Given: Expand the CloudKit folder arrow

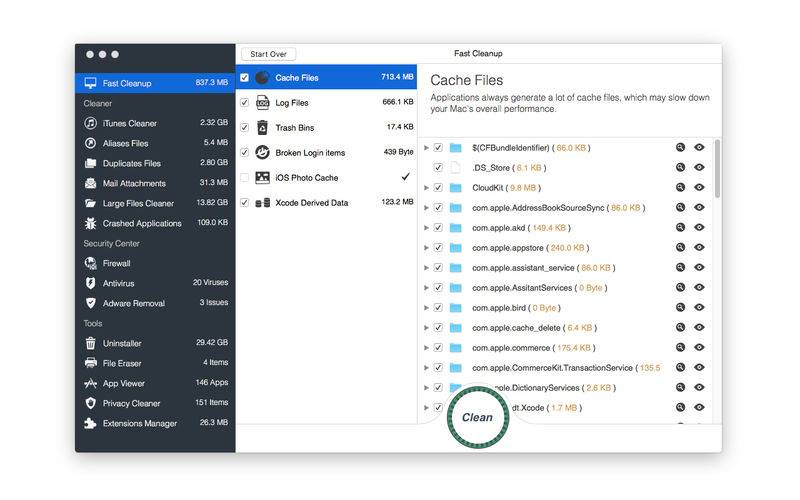Looking at the screenshot, I should (426, 188).
